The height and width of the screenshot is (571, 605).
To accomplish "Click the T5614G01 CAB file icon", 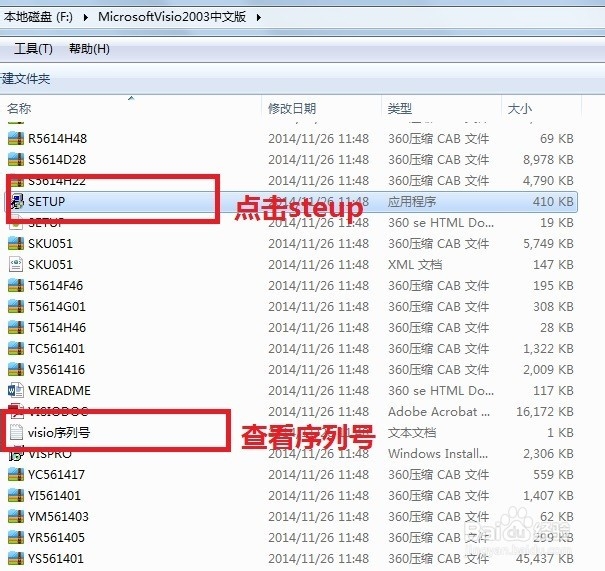I will pos(16,306).
